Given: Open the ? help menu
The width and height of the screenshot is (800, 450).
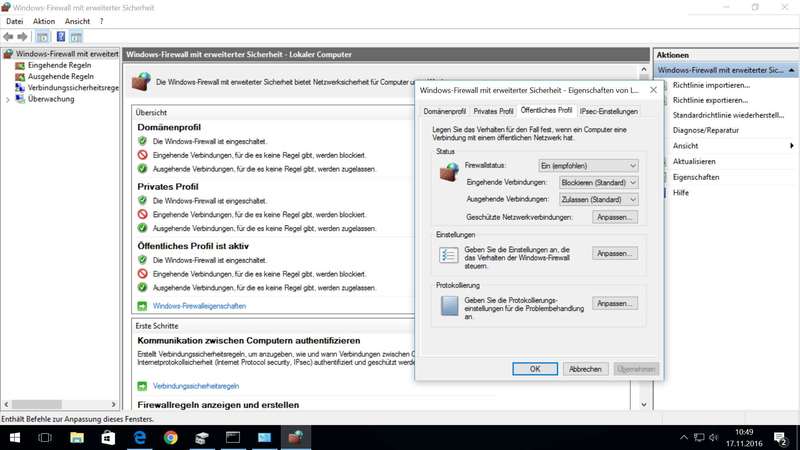Looking at the screenshot, I should point(101,21).
